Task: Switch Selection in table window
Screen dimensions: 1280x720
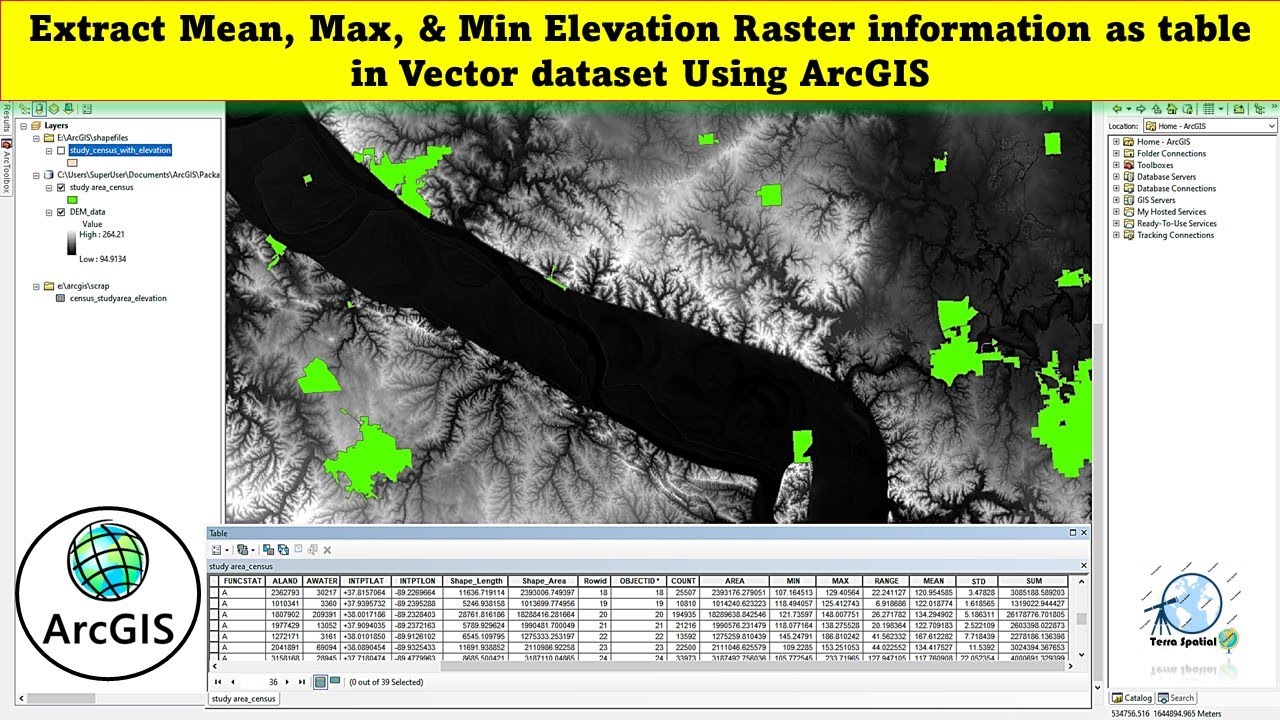Action: 283,550
